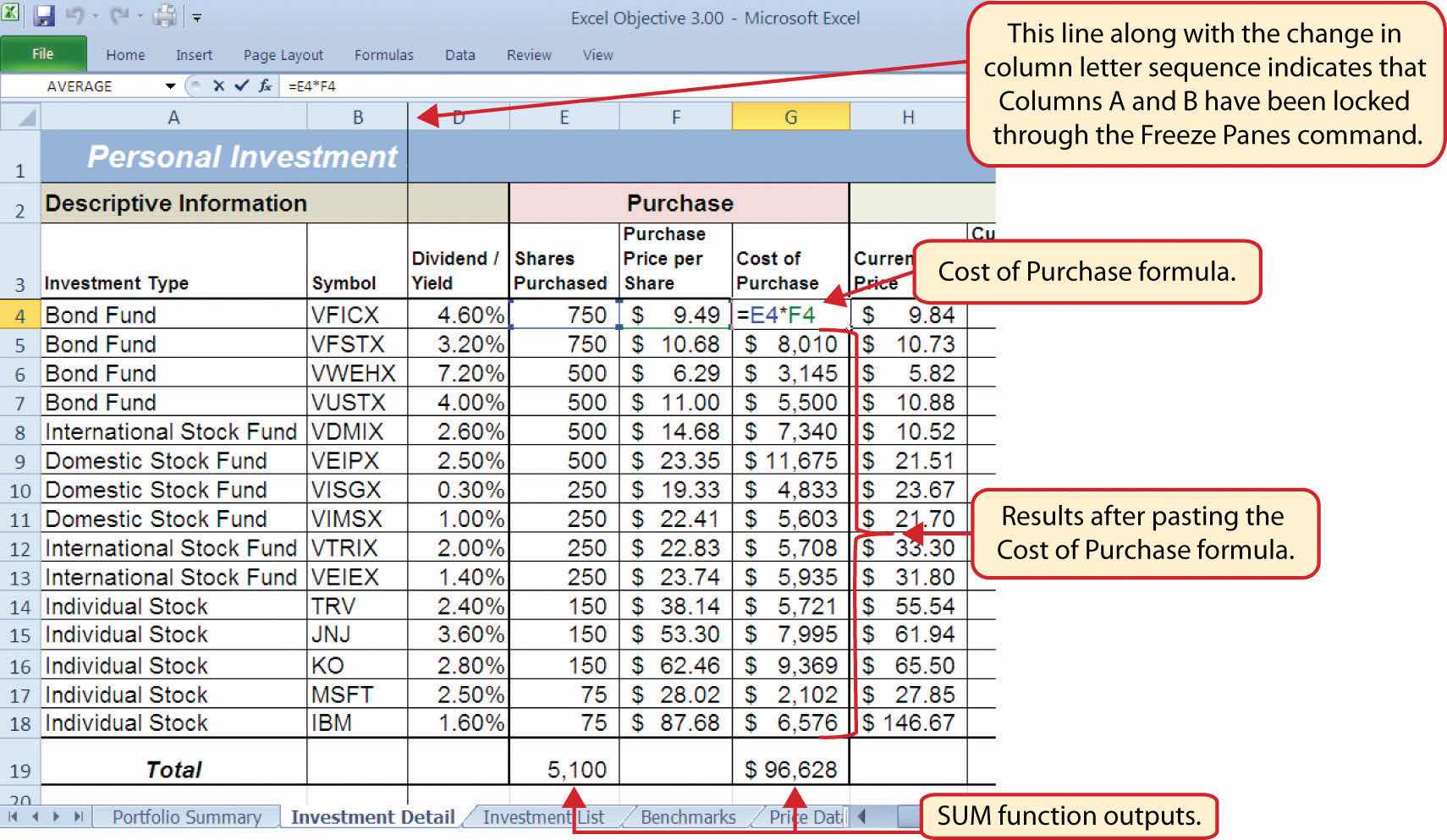Expand the Name Box dropdown arrow

(170, 86)
